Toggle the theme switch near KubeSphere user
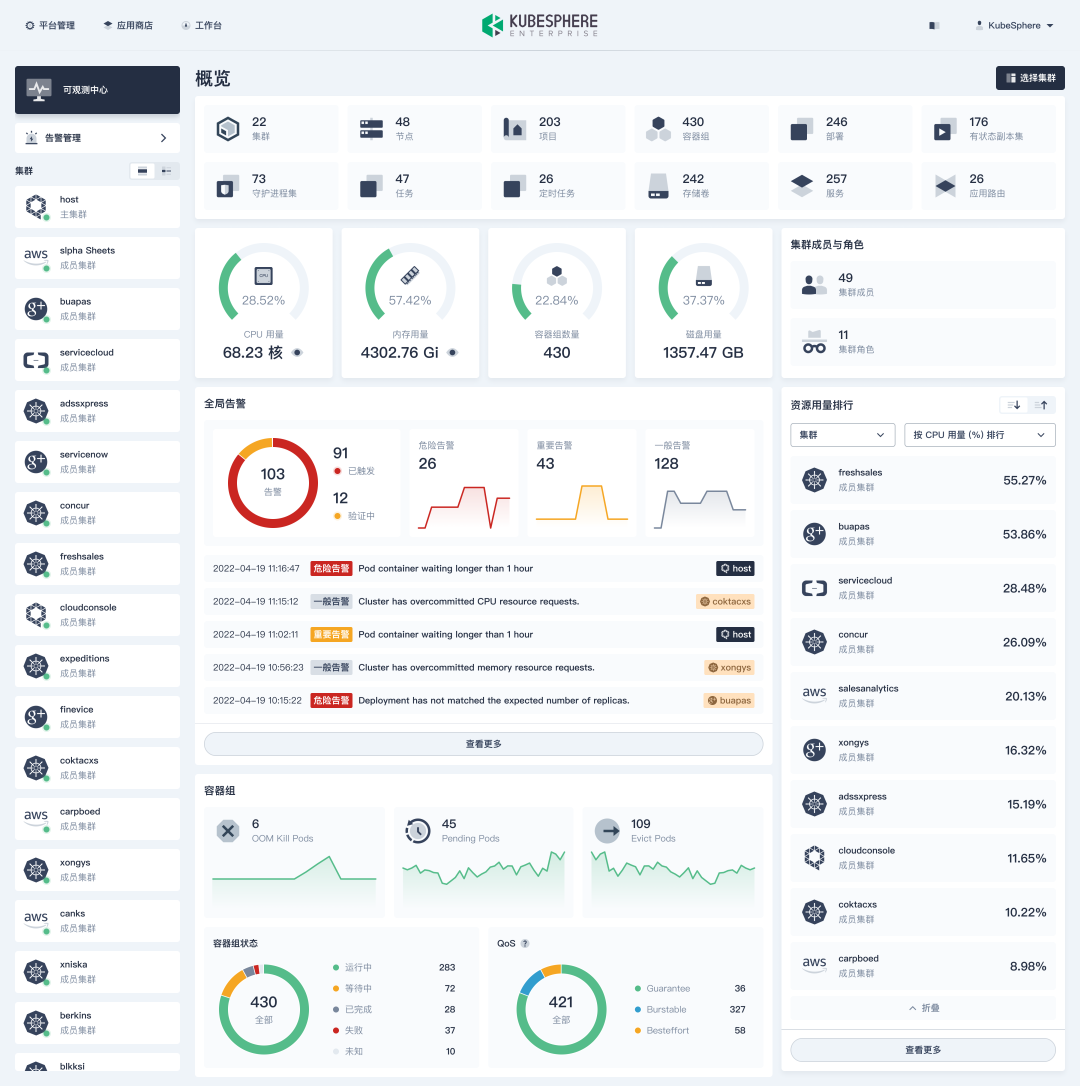 [934, 26]
